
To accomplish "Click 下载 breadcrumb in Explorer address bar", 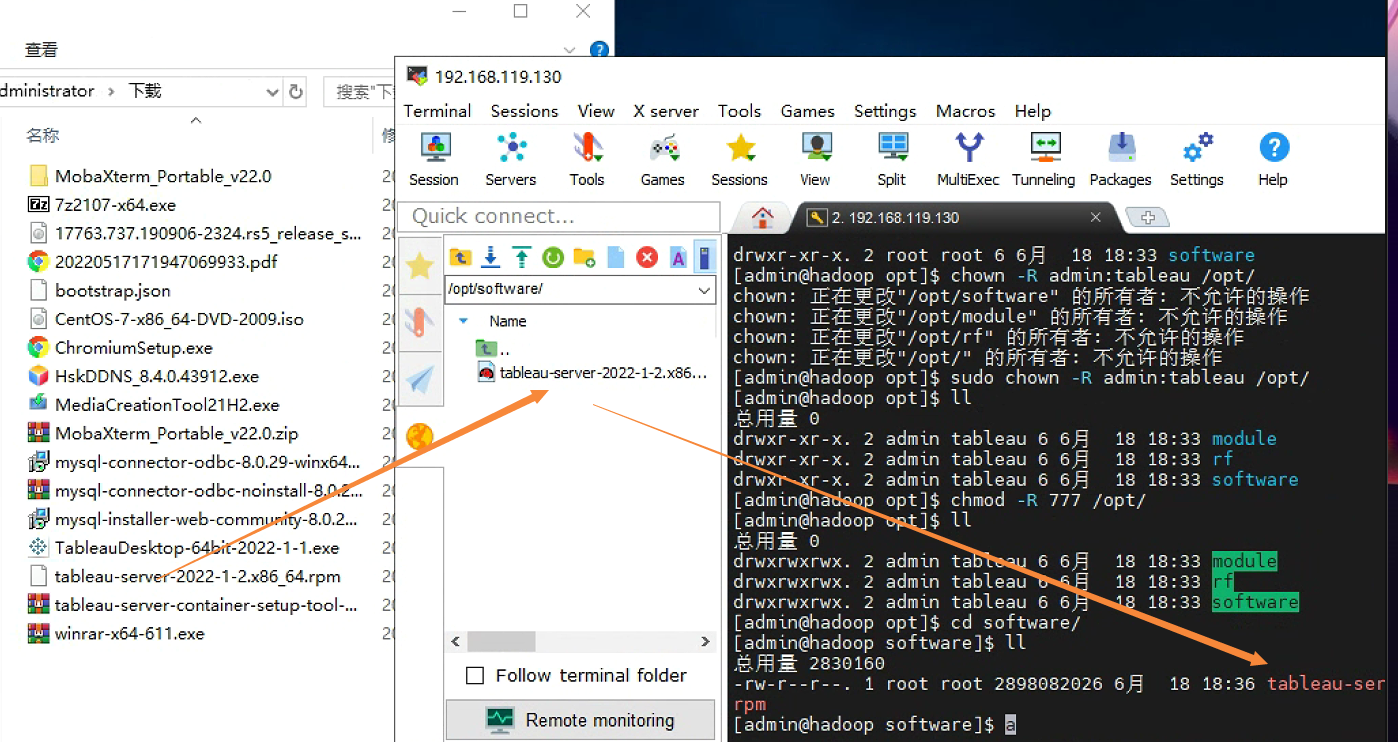I will click(x=145, y=91).
